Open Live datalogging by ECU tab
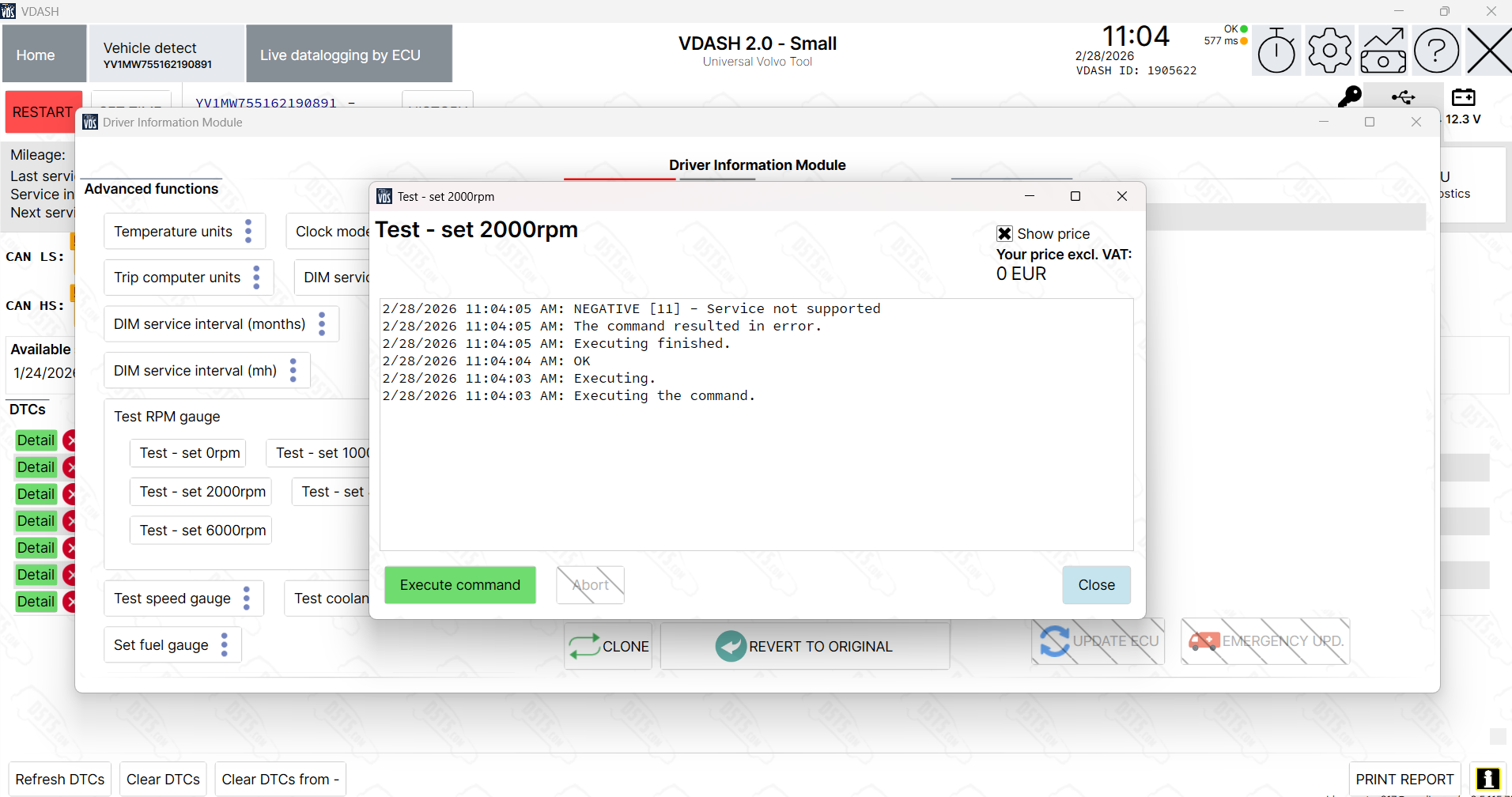Image resolution: width=1512 pixels, height=797 pixels. 349,55
